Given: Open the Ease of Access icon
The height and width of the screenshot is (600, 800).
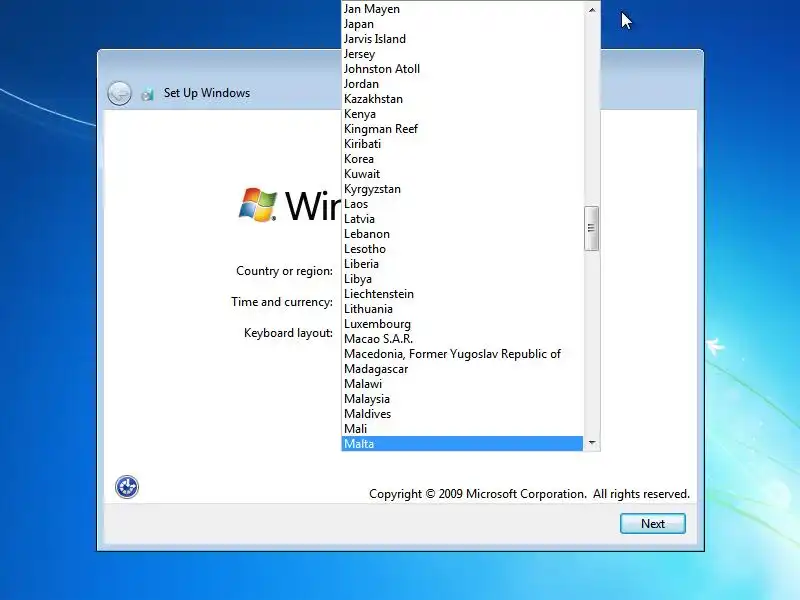Looking at the screenshot, I should 127,487.
